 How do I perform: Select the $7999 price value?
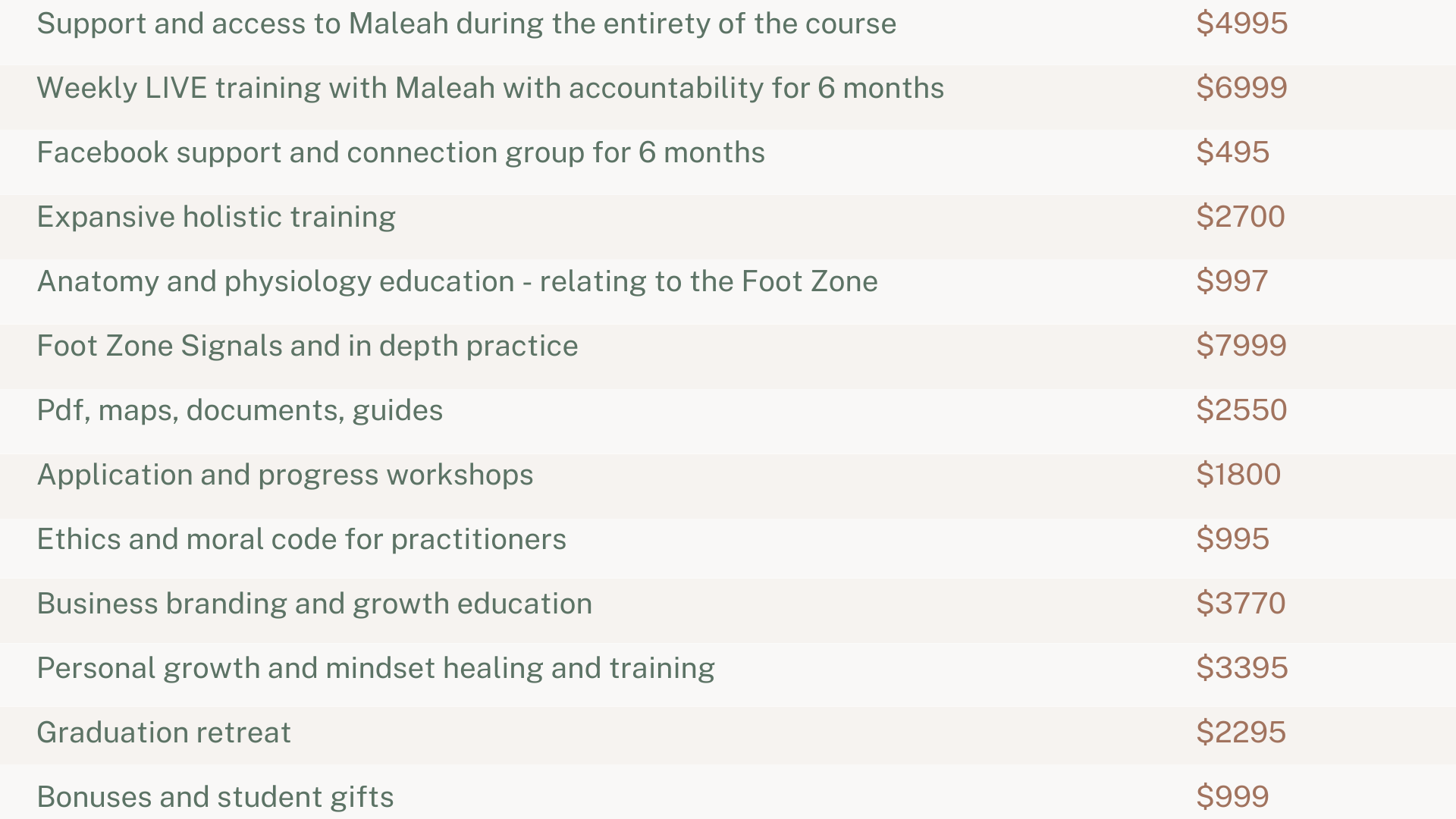1241,346
